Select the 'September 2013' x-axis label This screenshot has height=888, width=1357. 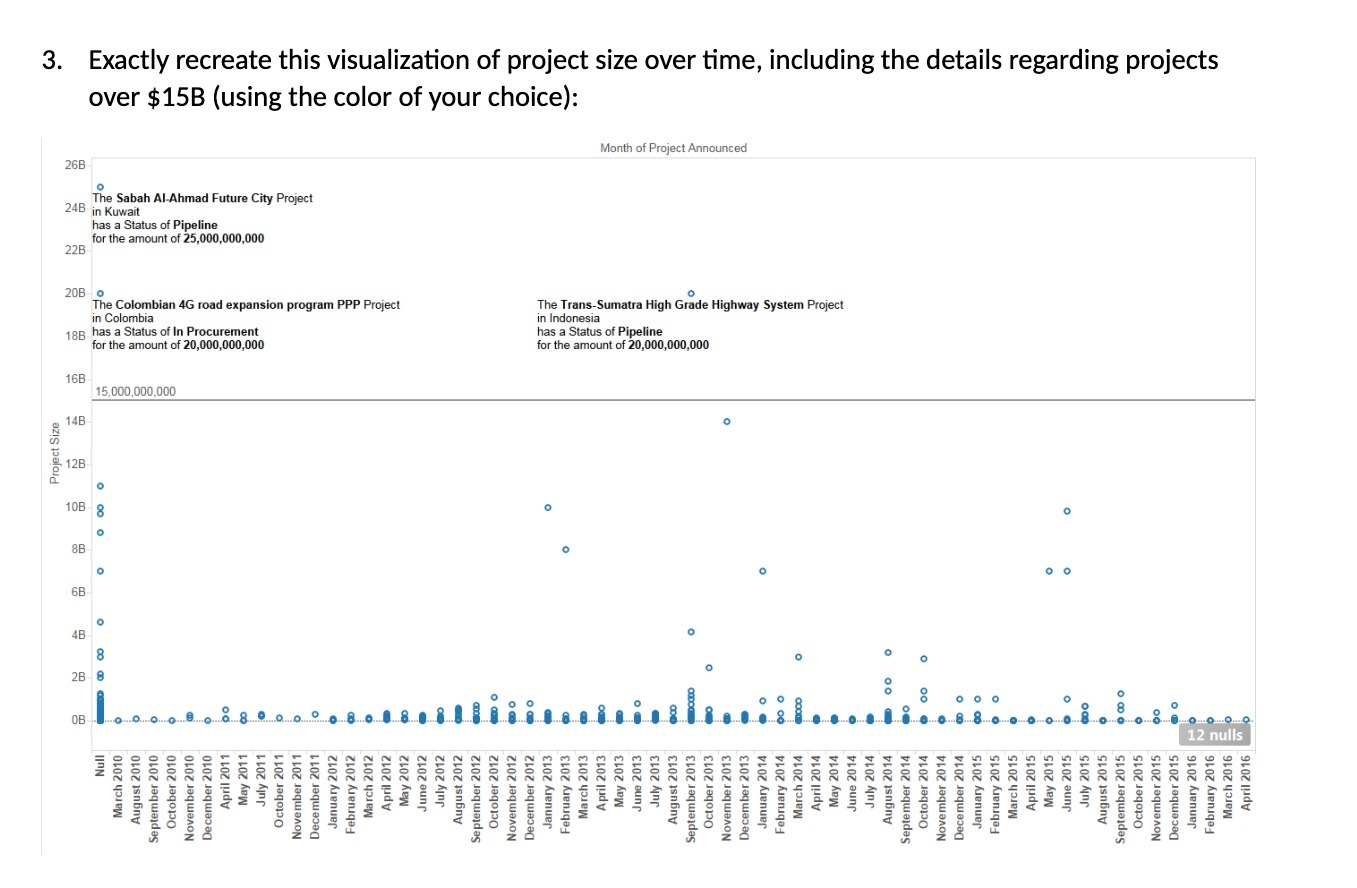click(691, 799)
